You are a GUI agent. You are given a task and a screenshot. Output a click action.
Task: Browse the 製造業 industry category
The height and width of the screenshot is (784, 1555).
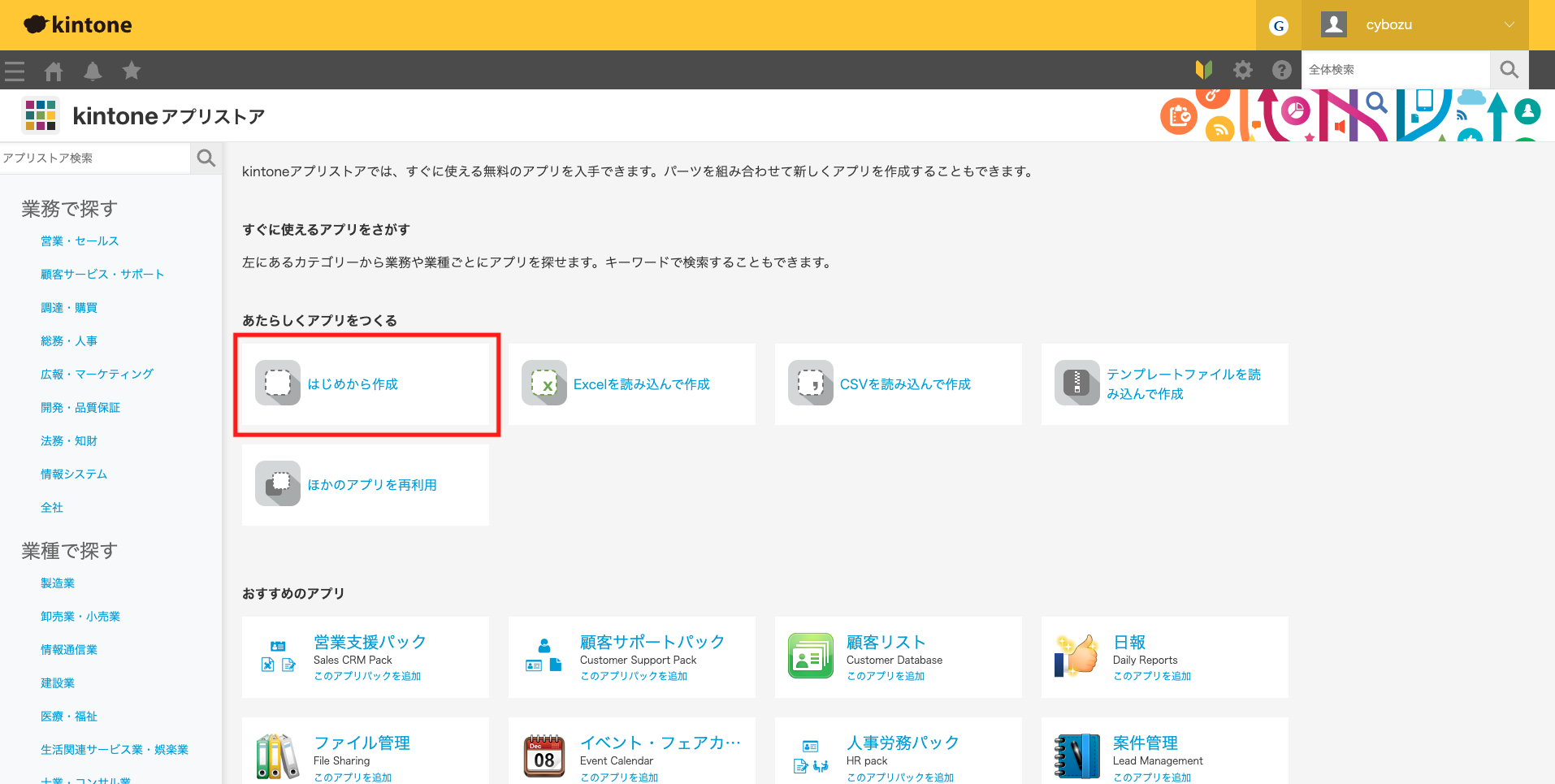click(x=58, y=583)
